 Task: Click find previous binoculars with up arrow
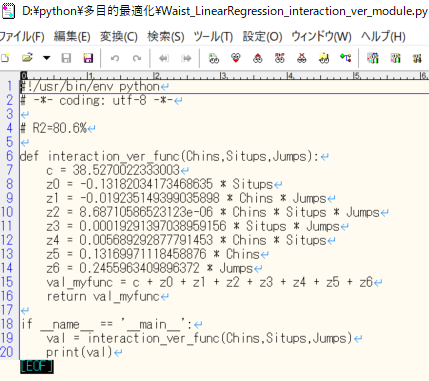(258, 58)
